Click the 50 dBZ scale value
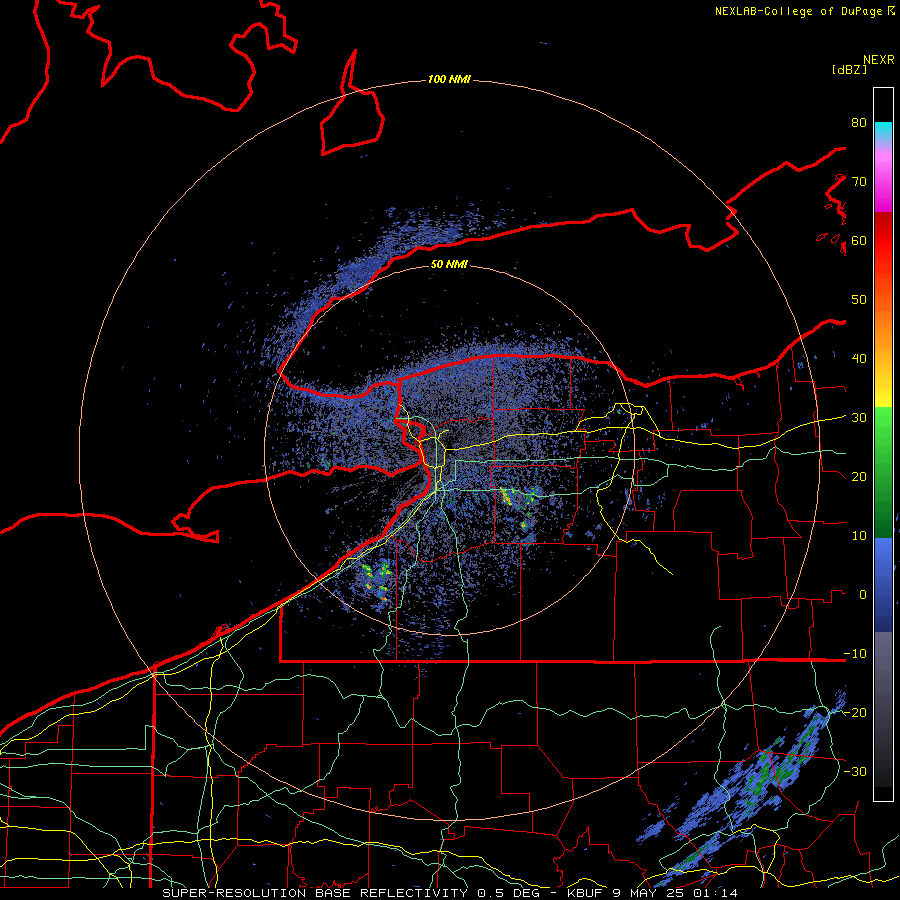900x900 pixels. [x=859, y=300]
